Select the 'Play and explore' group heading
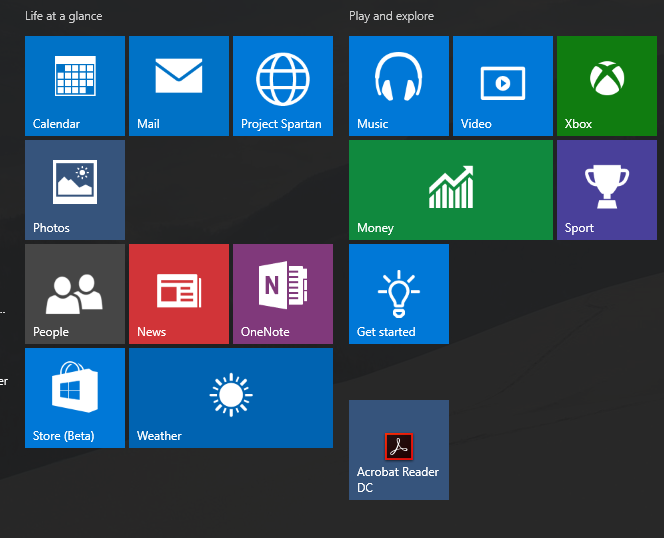 (391, 16)
